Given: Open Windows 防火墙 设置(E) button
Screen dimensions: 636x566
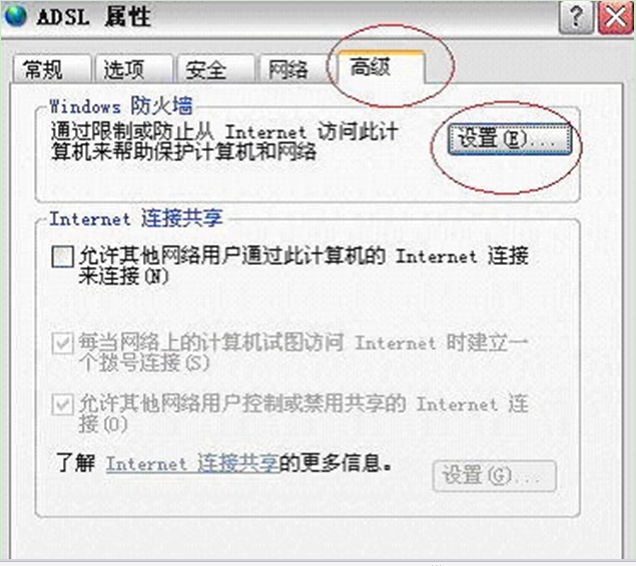Looking at the screenshot, I should 509,139.
